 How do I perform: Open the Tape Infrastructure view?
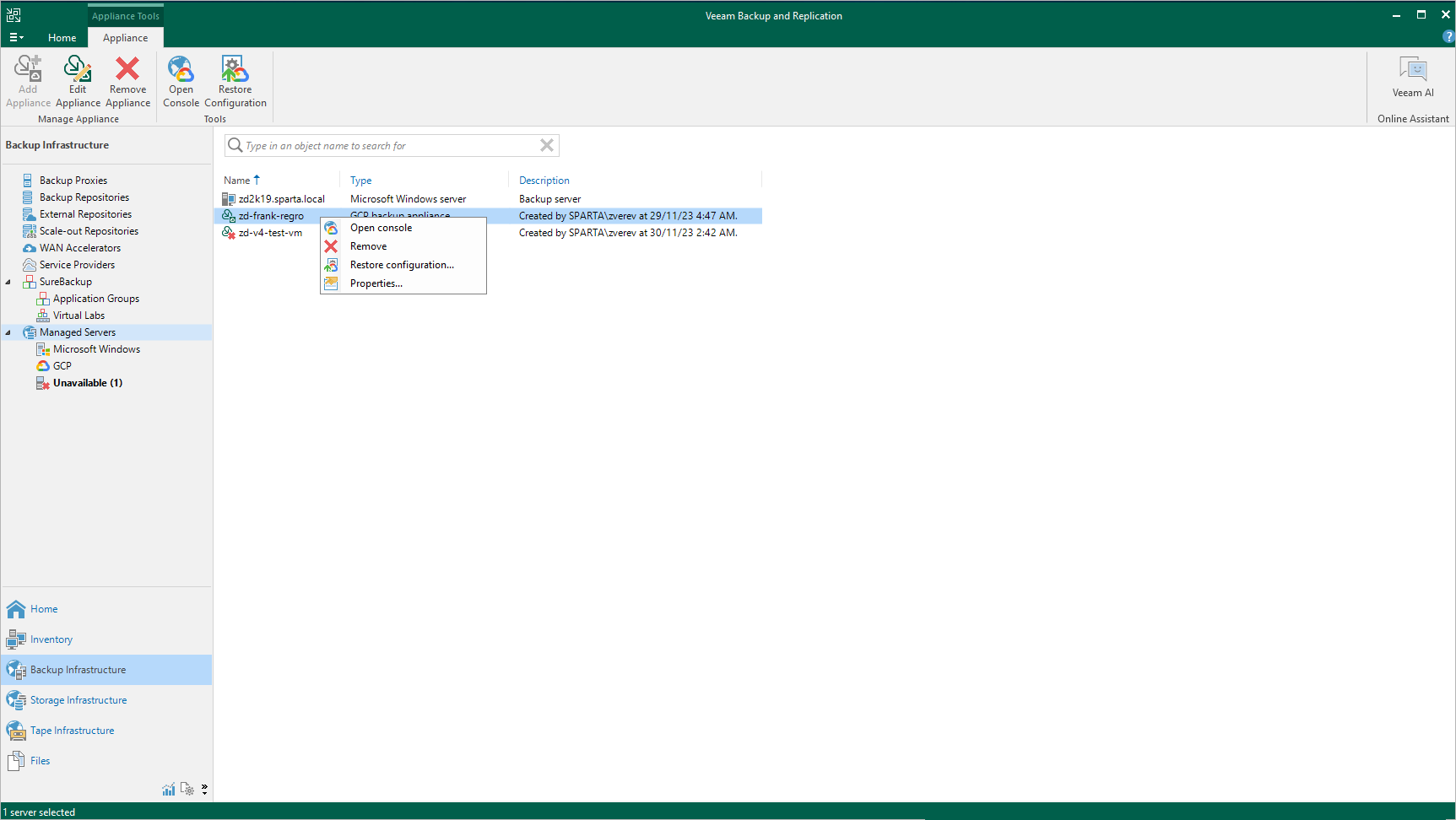(x=106, y=731)
